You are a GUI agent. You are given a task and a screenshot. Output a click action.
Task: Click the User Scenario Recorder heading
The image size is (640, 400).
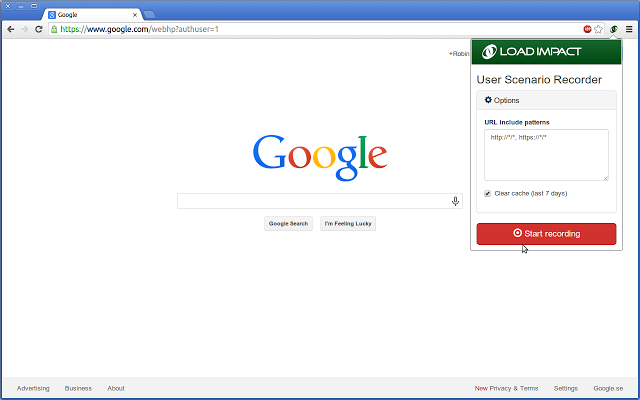tap(539, 80)
